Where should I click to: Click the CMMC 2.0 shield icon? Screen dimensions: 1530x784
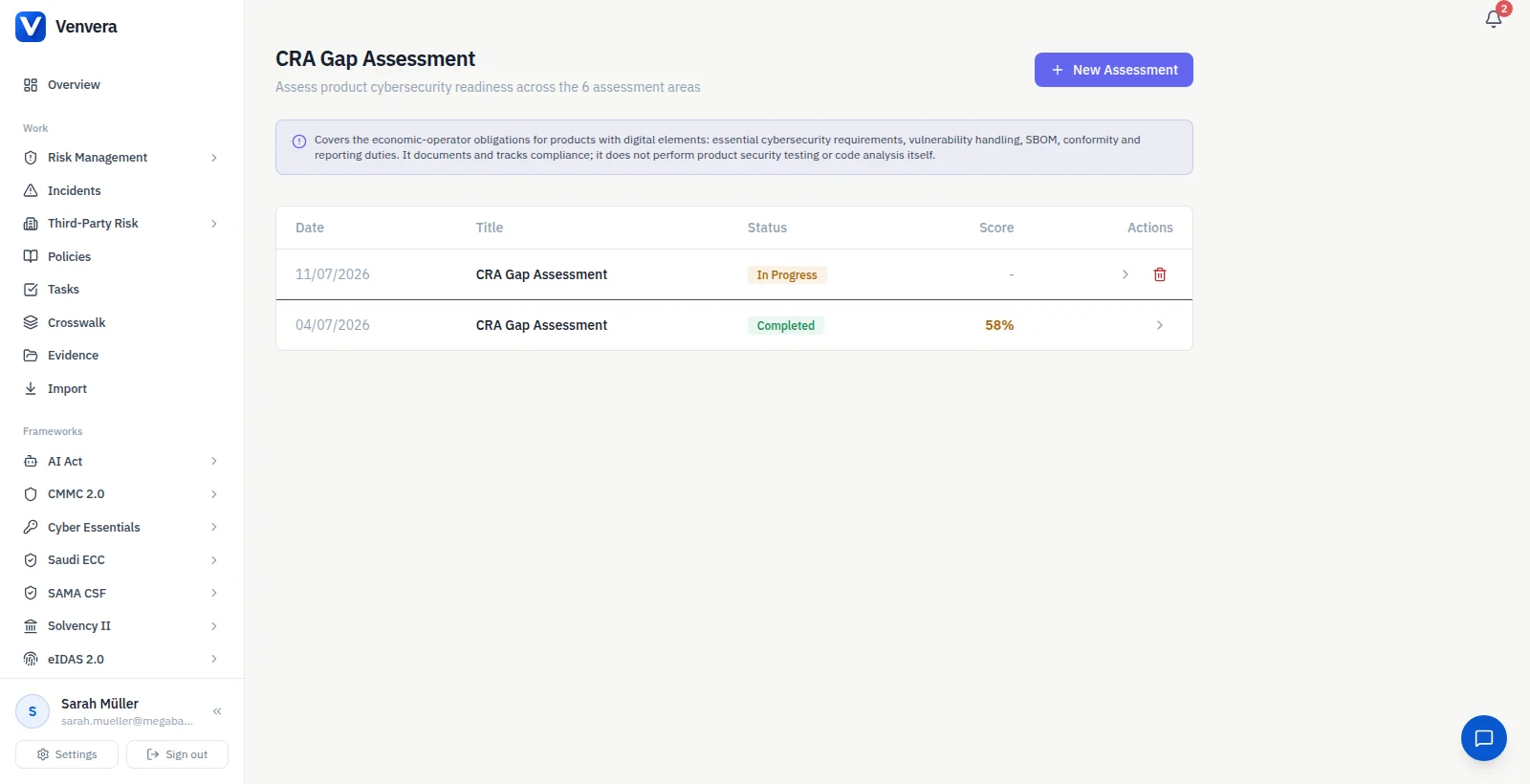31,494
